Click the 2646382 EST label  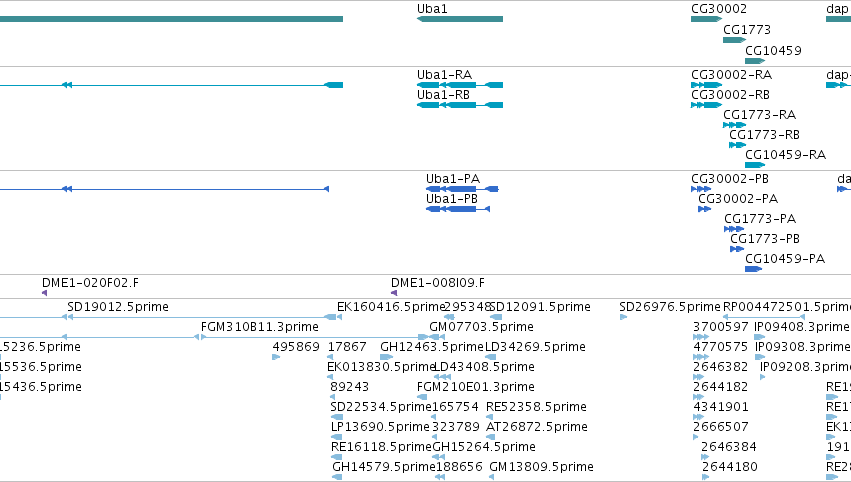[x=721, y=367]
